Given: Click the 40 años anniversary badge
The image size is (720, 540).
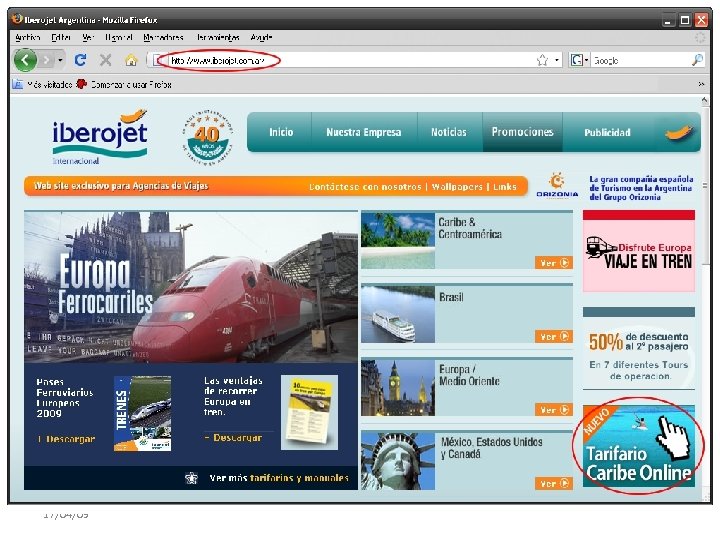Looking at the screenshot, I should tap(207, 138).
